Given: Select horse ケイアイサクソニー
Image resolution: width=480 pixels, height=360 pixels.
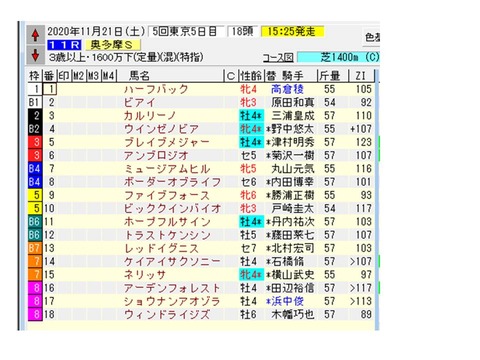Looking at the screenshot, I should click(172, 261).
